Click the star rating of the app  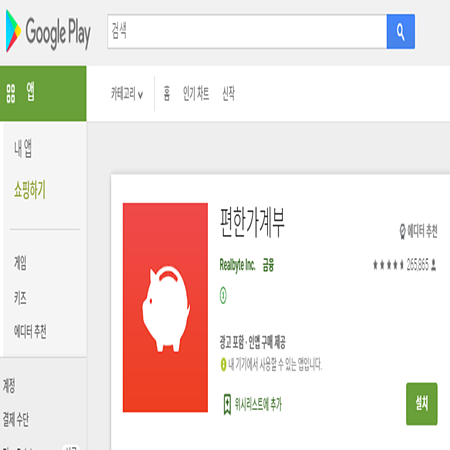click(x=388, y=265)
